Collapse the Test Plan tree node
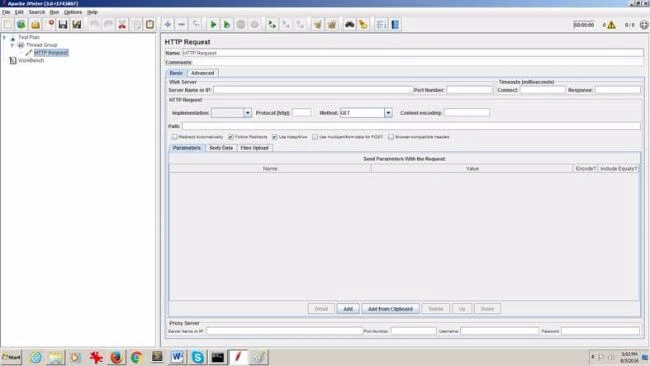This screenshot has height=366, width=650. click(5, 37)
